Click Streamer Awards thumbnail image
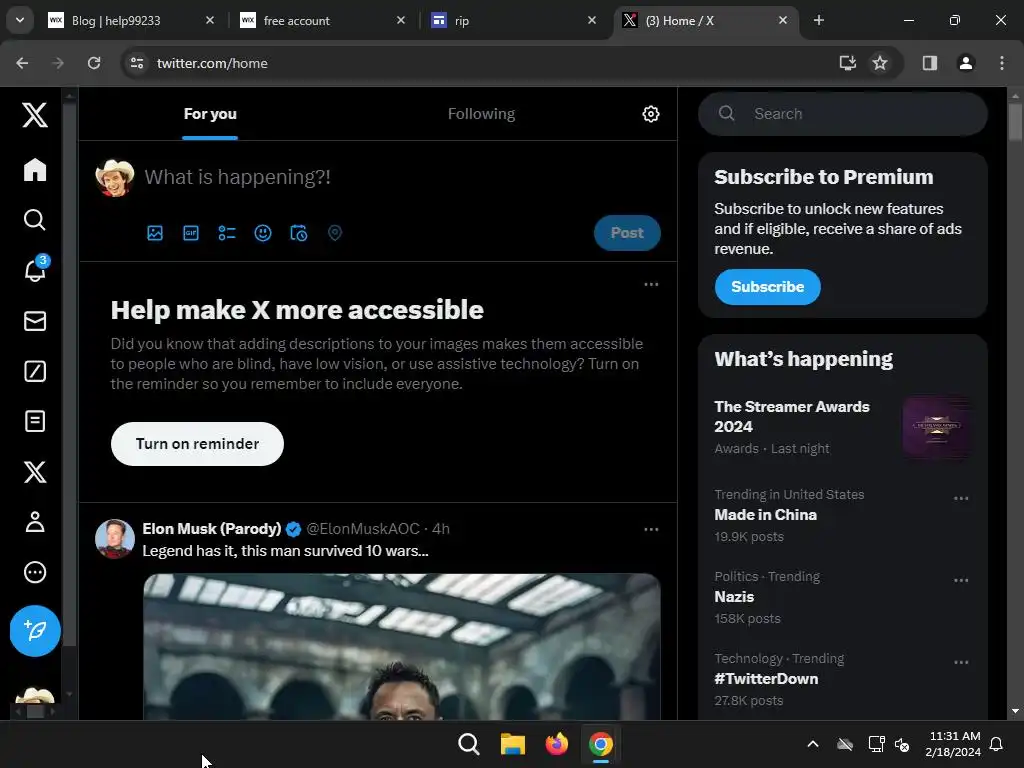The width and height of the screenshot is (1024, 768). point(936,427)
